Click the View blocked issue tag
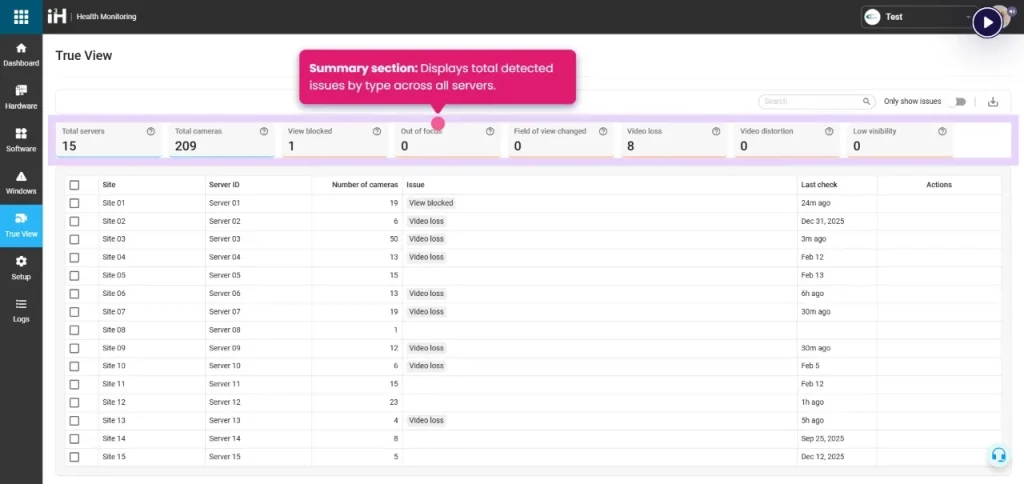The image size is (1024, 484). tap(431, 203)
